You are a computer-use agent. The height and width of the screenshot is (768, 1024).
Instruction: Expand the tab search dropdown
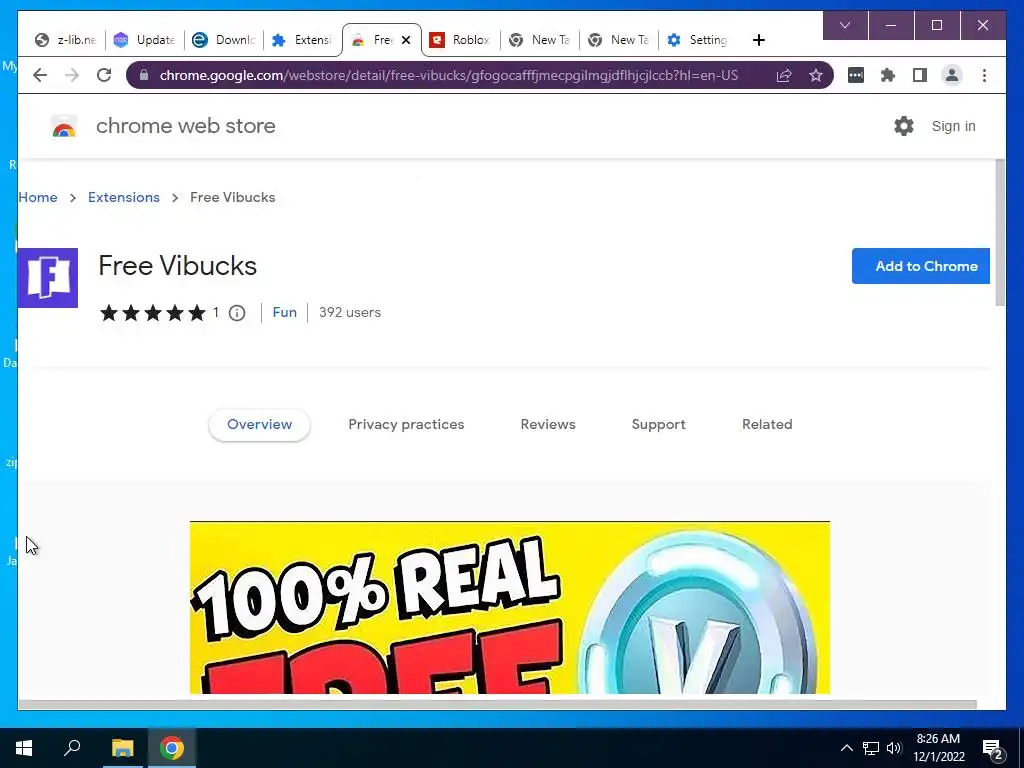coord(845,25)
